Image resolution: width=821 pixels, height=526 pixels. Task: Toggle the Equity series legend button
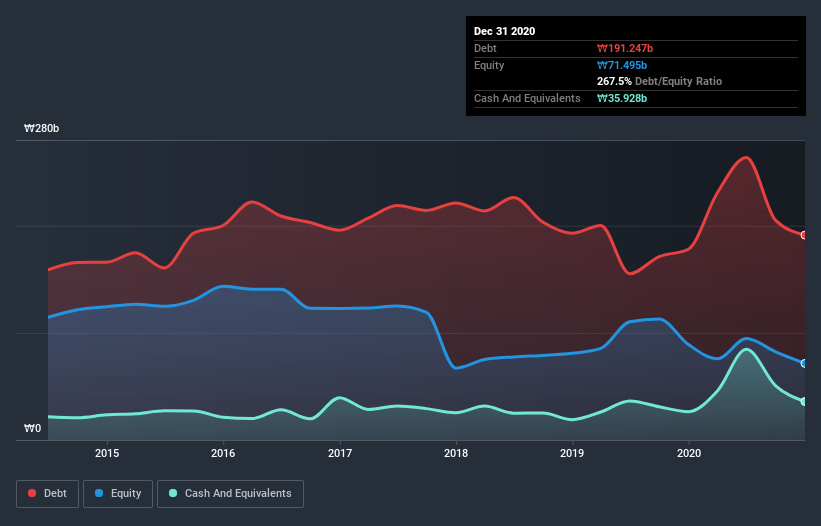tap(118, 494)
